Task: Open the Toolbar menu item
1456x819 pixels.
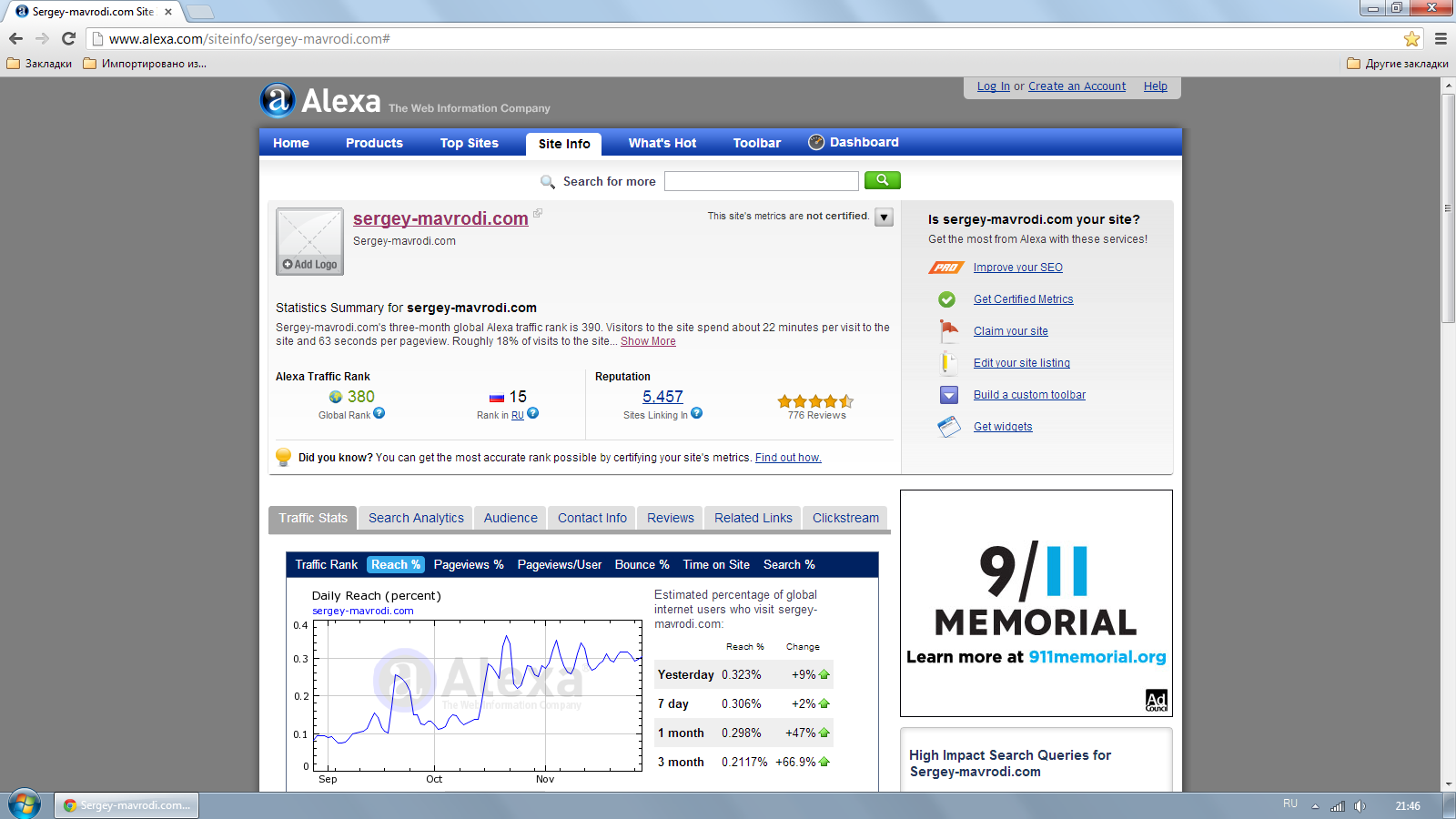Action: click(x=757, y=143)
